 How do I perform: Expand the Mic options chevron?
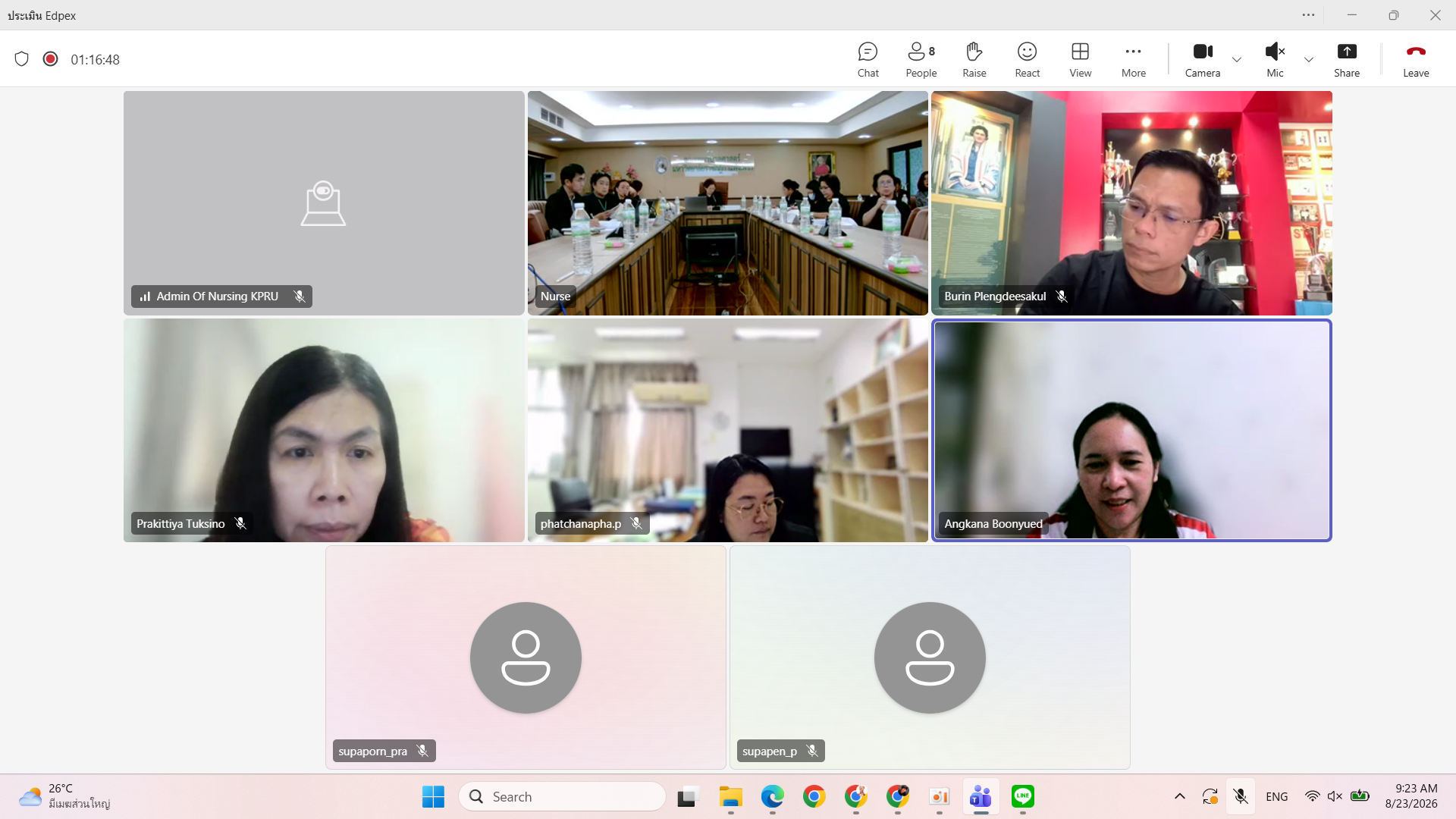tap(1308, 60)
